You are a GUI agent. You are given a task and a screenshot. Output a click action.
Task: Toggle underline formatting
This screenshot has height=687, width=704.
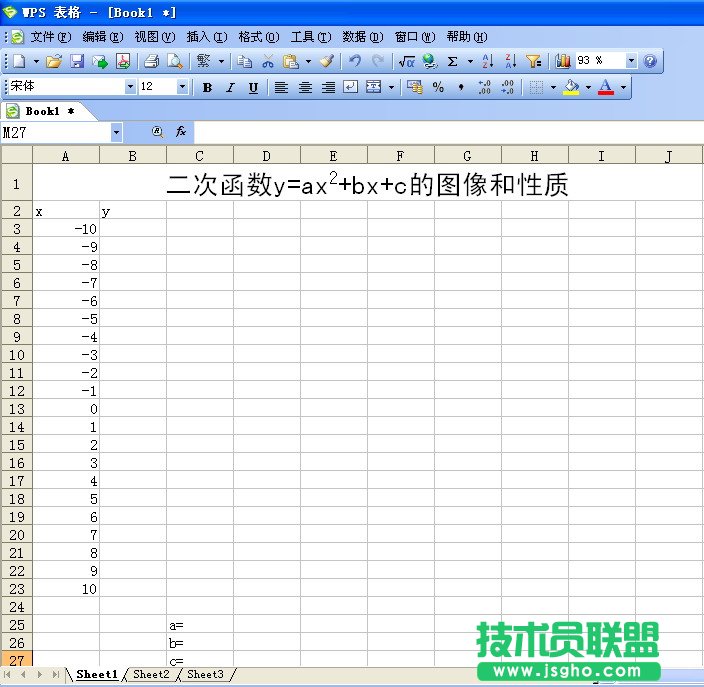(253, 87)
